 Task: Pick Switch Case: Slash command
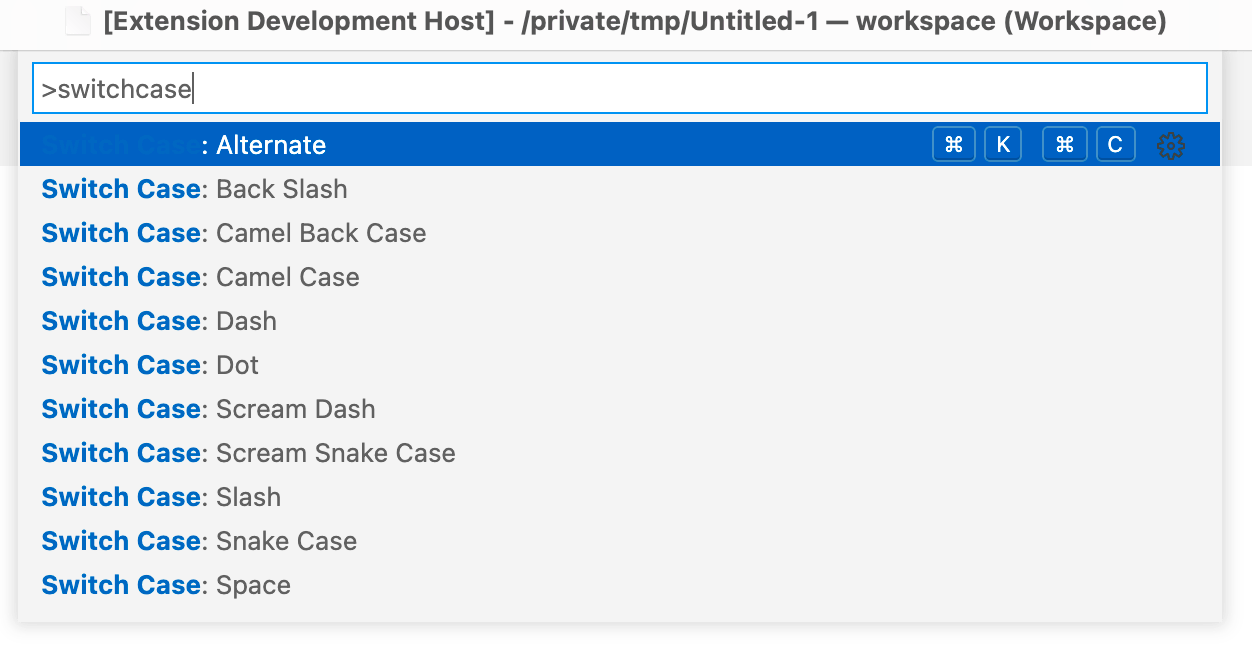[x=620, y=497]
